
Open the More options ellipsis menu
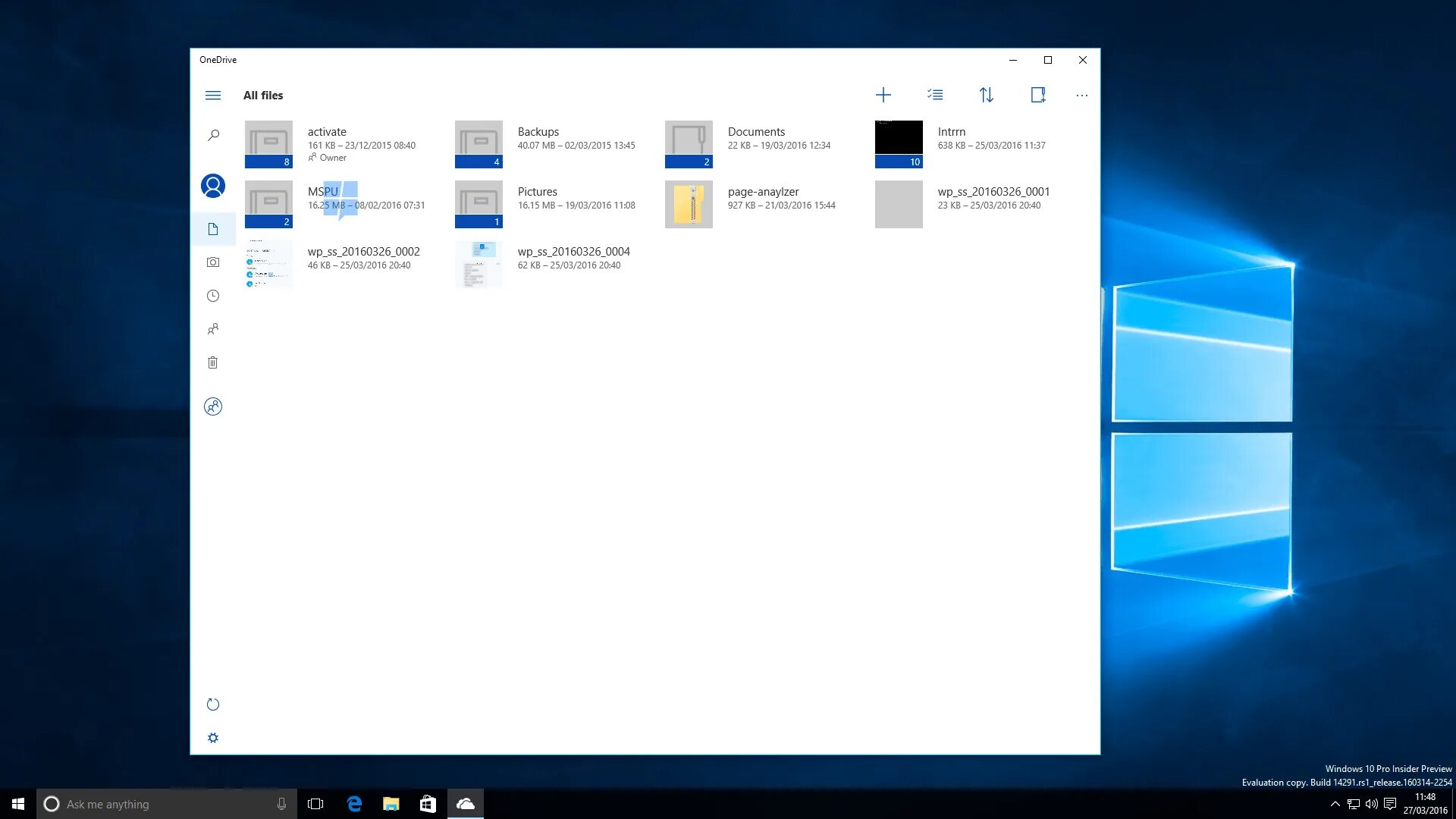coord(1082,95)
